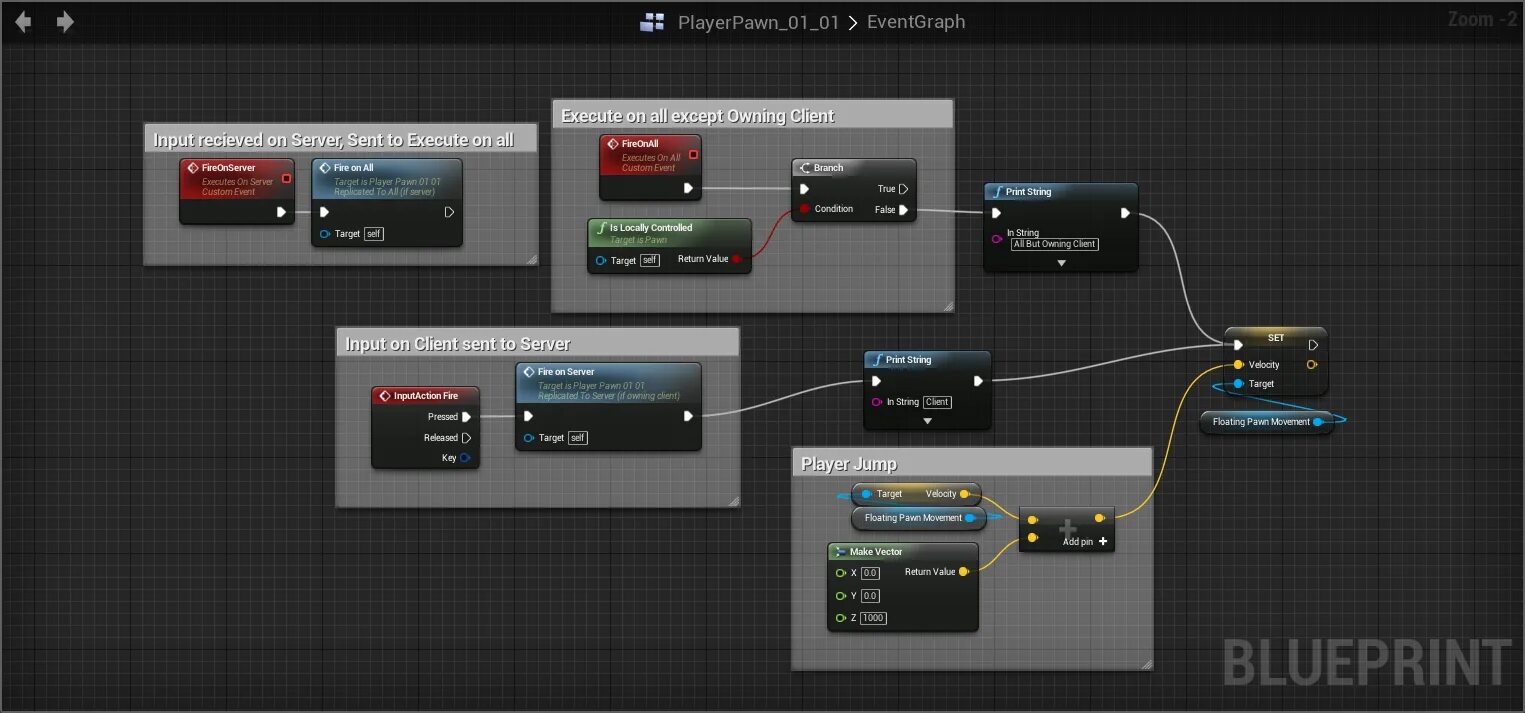Click Velocity output pin in Player Jump
The width and height of the screenshot is (1525, 713).
(964, 494)
